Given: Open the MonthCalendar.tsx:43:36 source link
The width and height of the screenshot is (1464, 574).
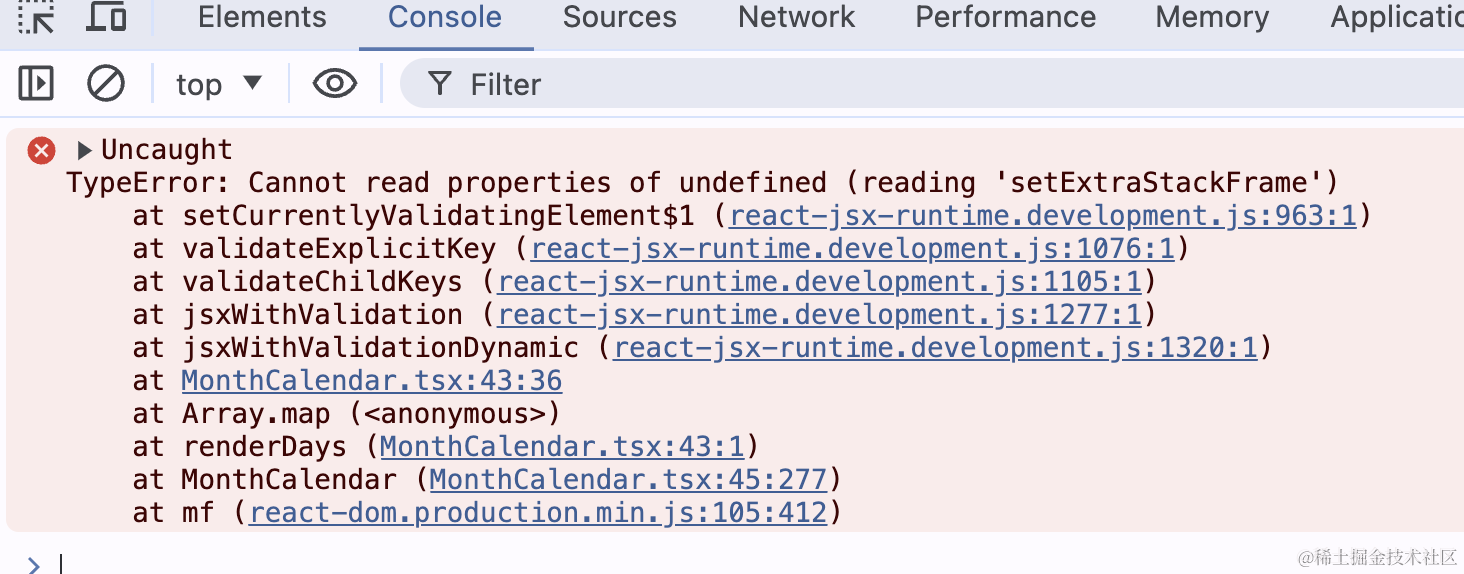Looking at the screenshot, I should click(372, 381).
